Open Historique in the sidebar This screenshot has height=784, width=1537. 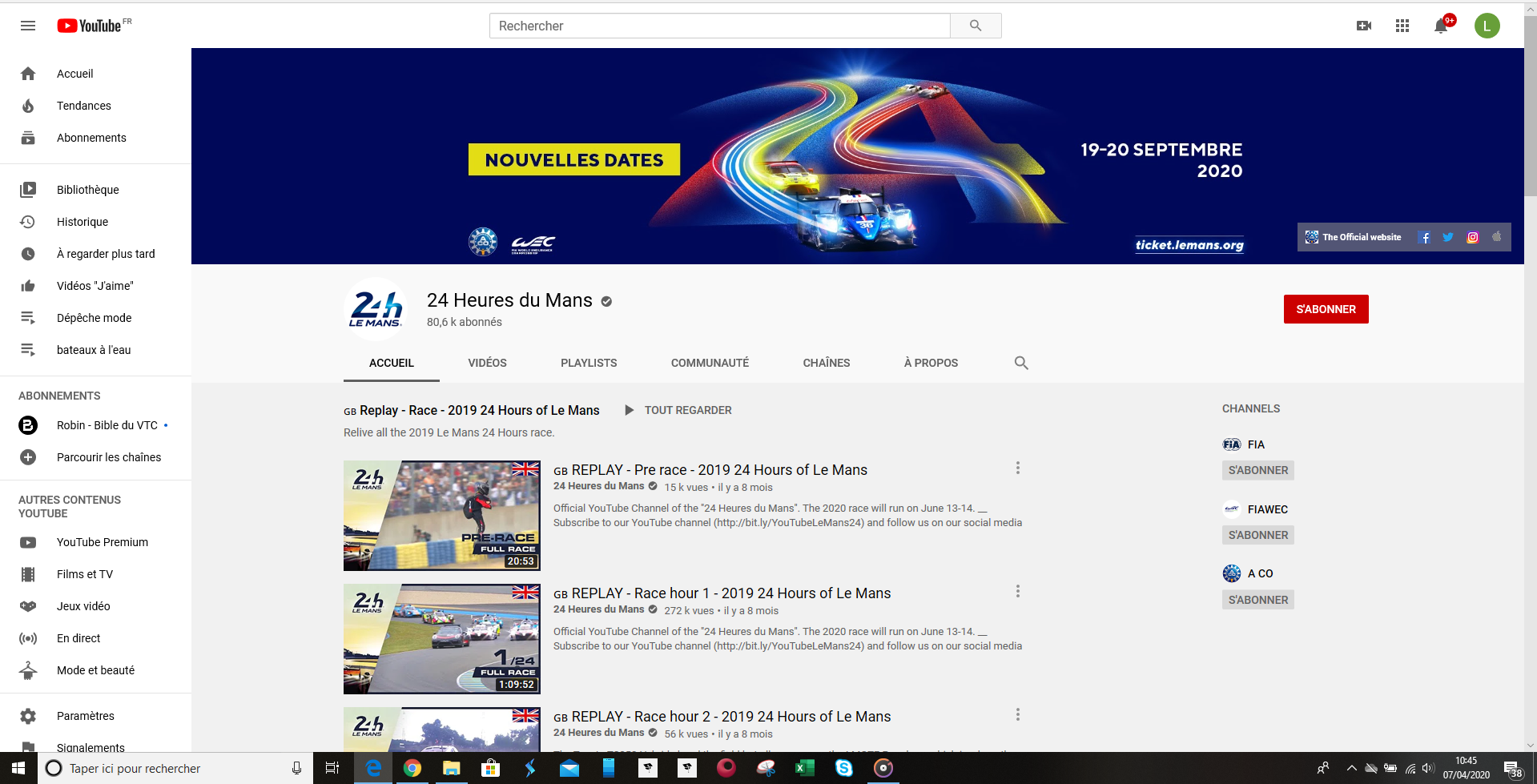tap(95, 222)
